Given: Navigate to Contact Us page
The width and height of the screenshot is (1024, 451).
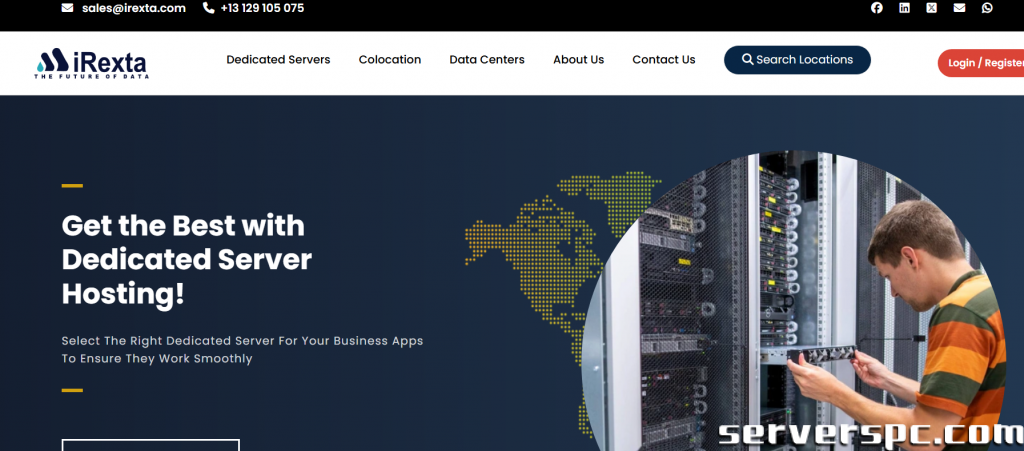Looking at the screenshot, I should coord(664,59).
